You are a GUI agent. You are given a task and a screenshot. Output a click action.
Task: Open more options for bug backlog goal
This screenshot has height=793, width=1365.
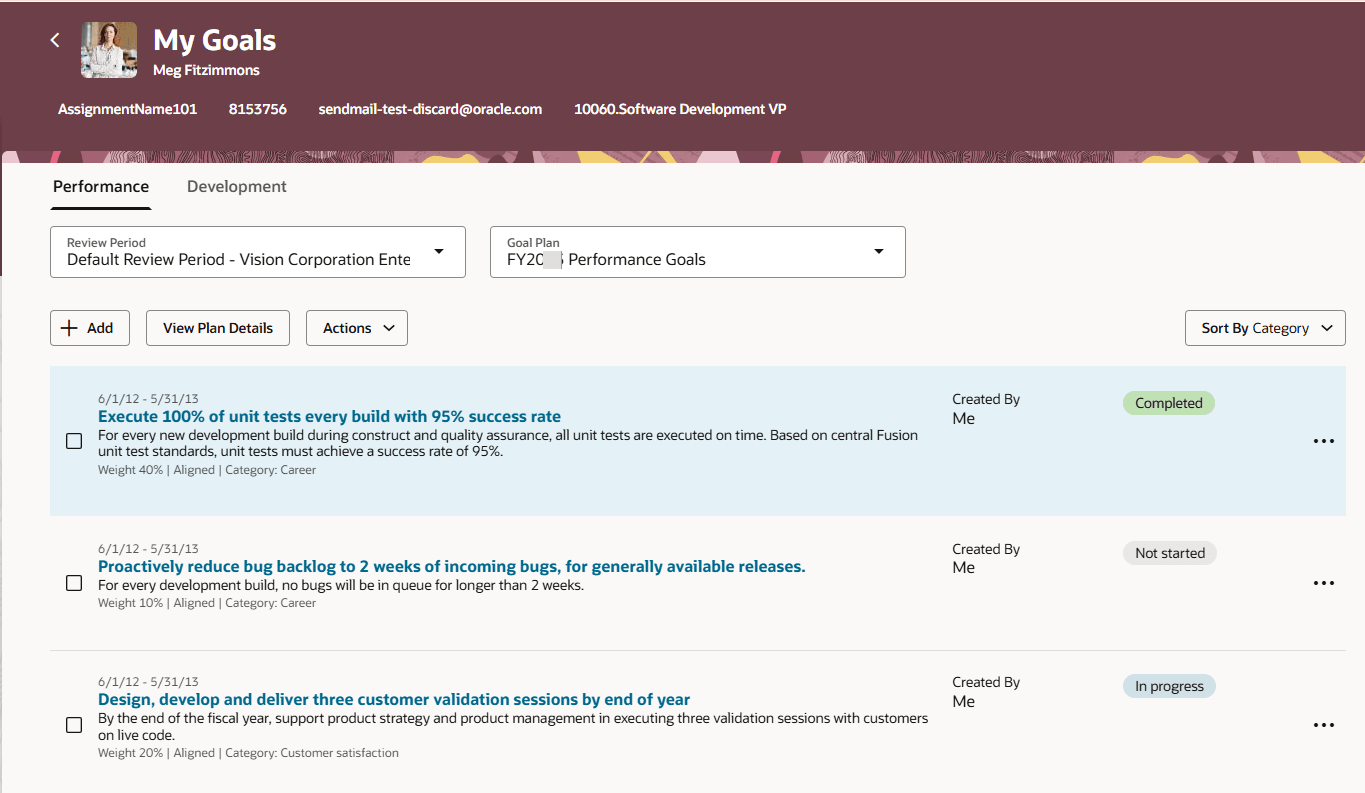coord(1323,583)
